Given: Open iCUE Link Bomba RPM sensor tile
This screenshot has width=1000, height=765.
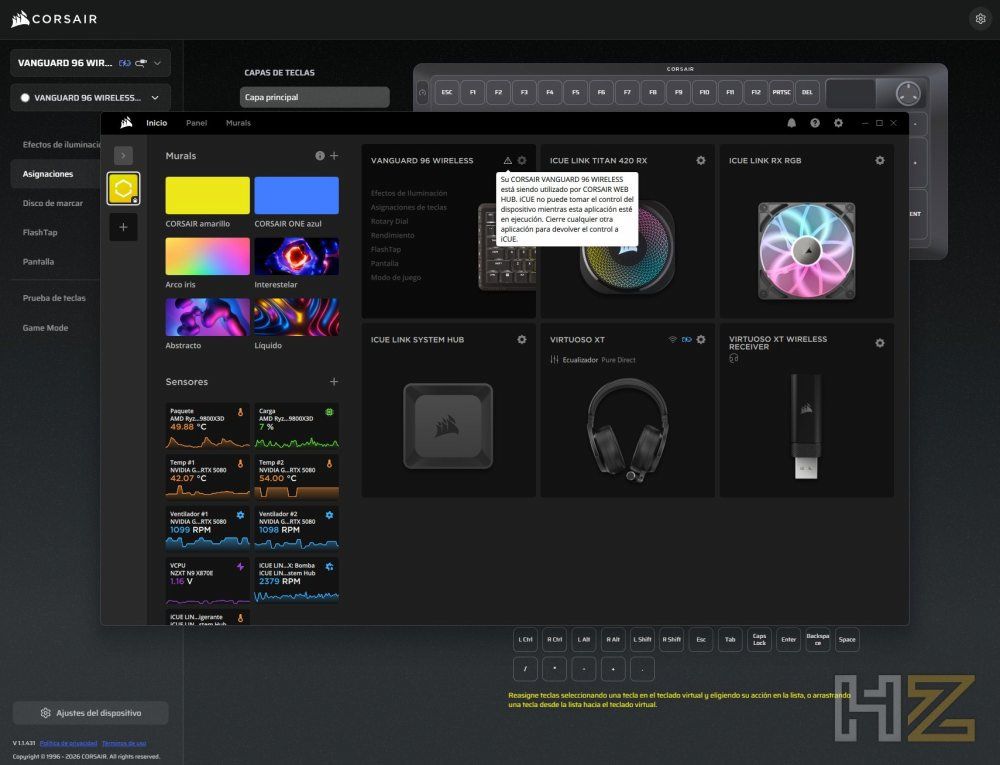Looking at the screenshot, I should pos(297,581).
